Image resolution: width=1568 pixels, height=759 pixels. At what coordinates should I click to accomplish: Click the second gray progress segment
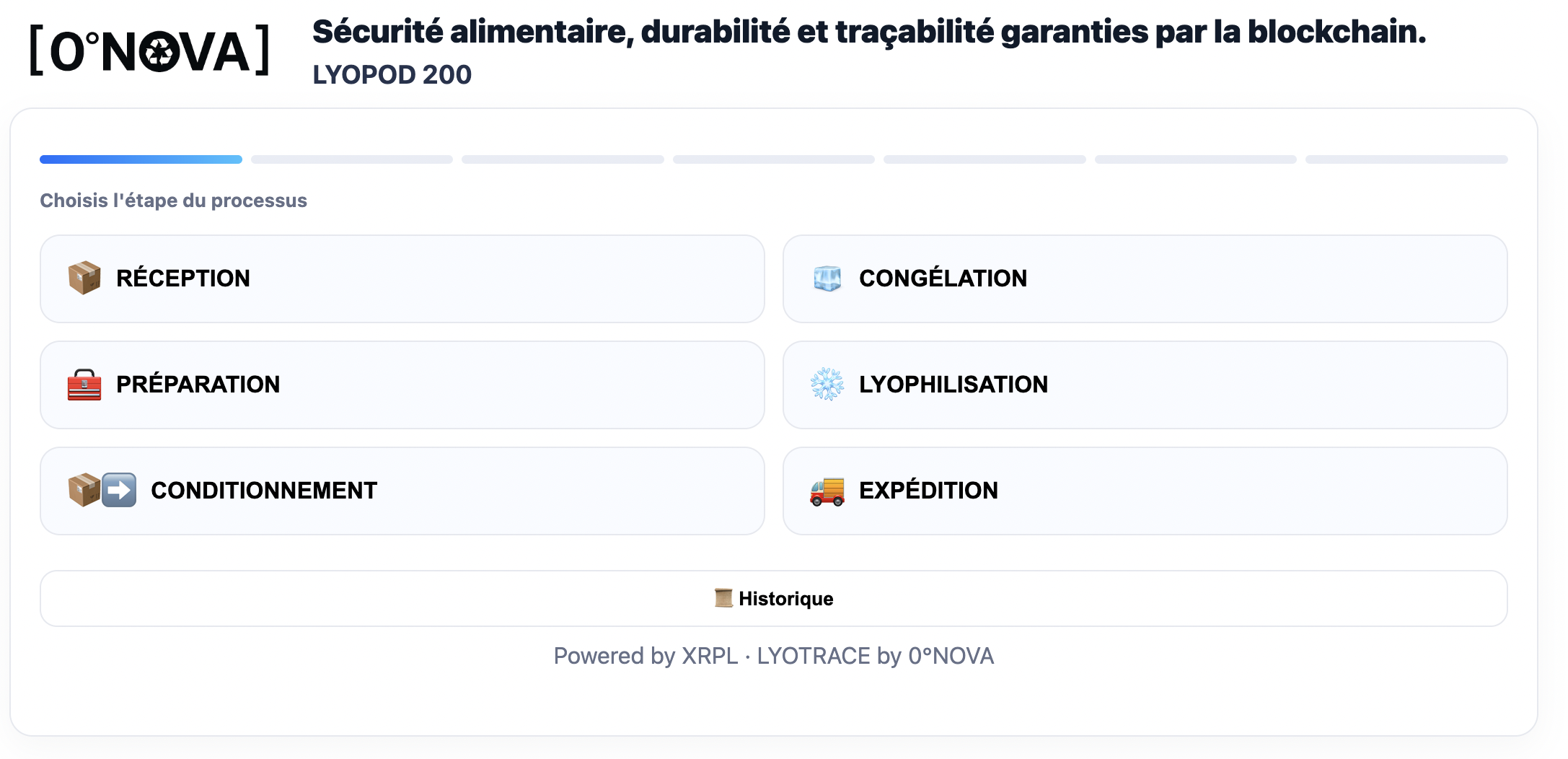click(351, 159)
